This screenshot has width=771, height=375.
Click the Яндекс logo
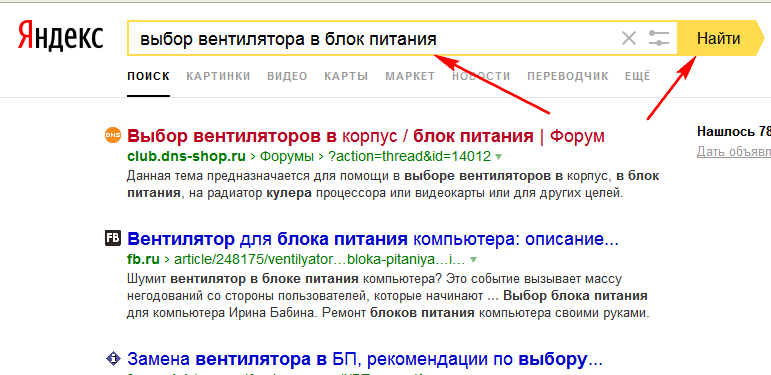(60, 36)
